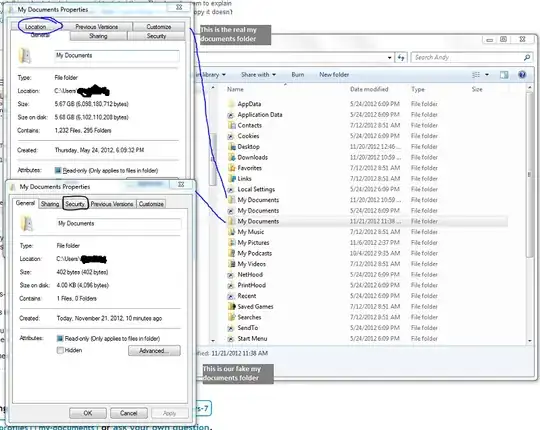Switch to Location tab in back dialog
Image resolution: width=540 pixels, height=430 pixels.
coord(35,27)
